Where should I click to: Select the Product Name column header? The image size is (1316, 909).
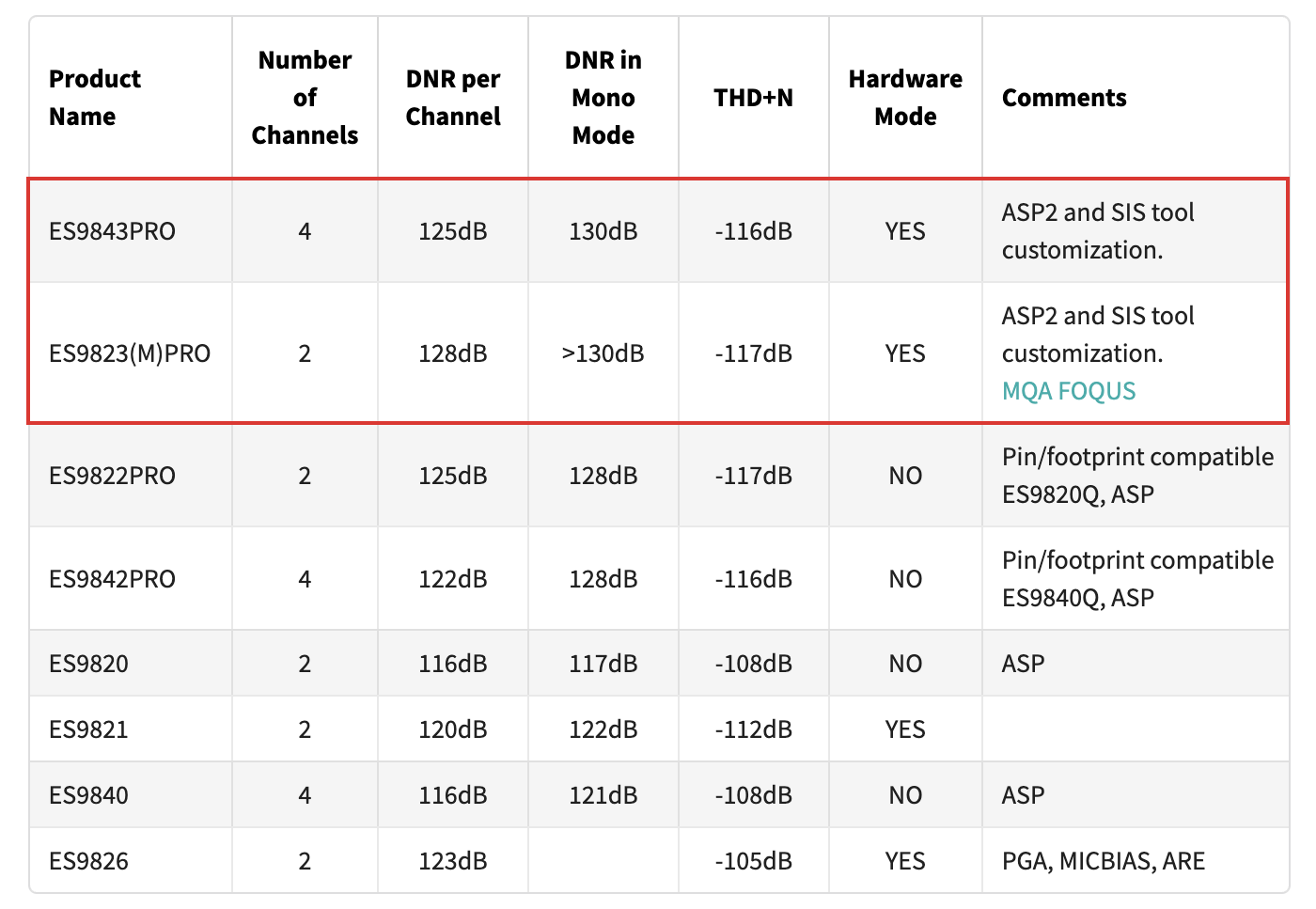95,98
